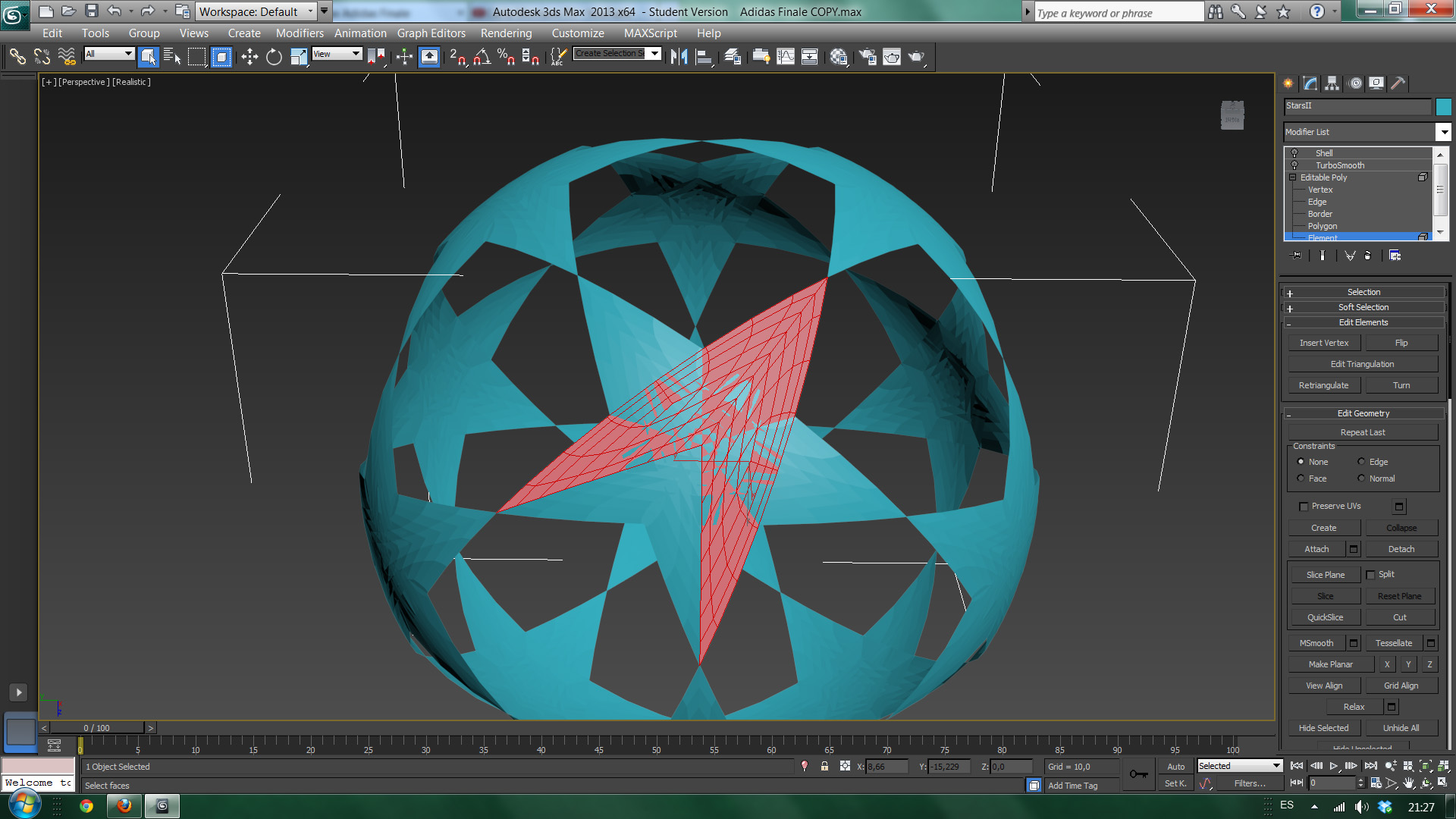The width and height of the screenshot is (1456, 819).
Task: Click the StarsII object color swatch
Action: click(x=1443, y=107)
